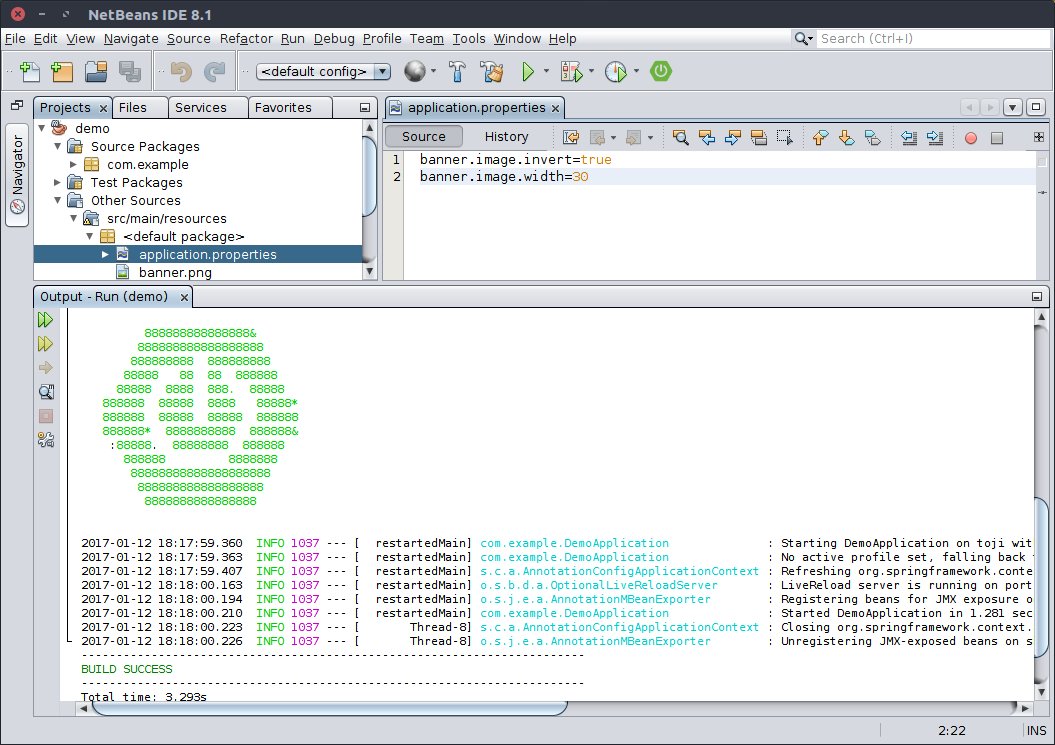Viewport: 1055px width, 745px height.
Task: Select banner.png in the project tree
Action: coord(175,273)
